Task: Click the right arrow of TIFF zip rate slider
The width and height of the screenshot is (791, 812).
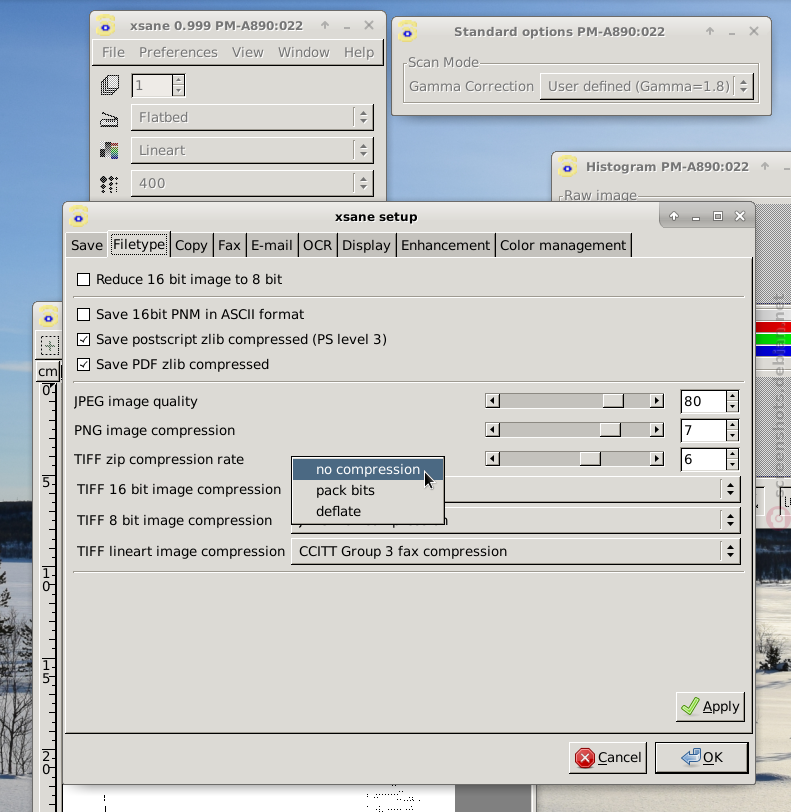Action: [656, 459]
